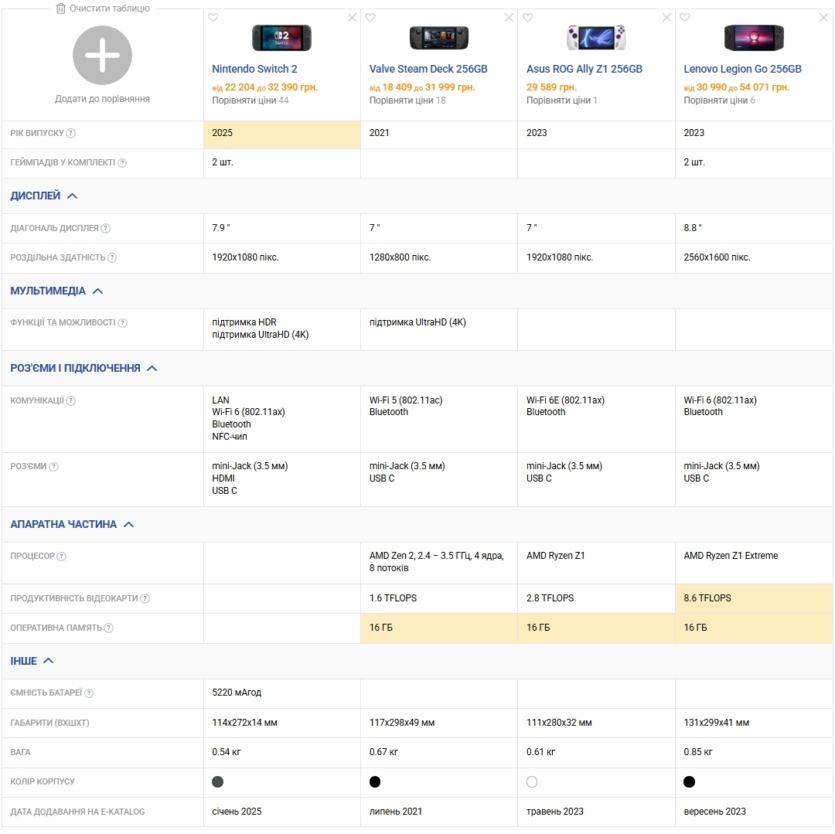Open the Valve Steam Deck 256GB title link

pyautogui.click(x=428, y=69)
